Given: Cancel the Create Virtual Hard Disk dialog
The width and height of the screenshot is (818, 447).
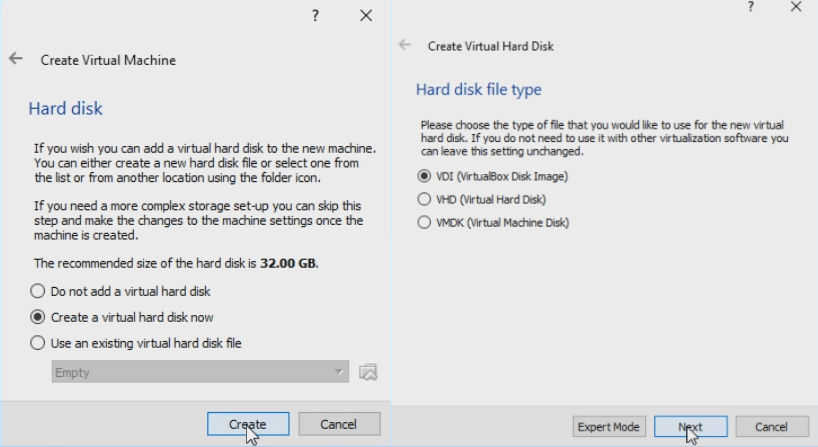Looking at the screenshot, I should coord(771,427).
